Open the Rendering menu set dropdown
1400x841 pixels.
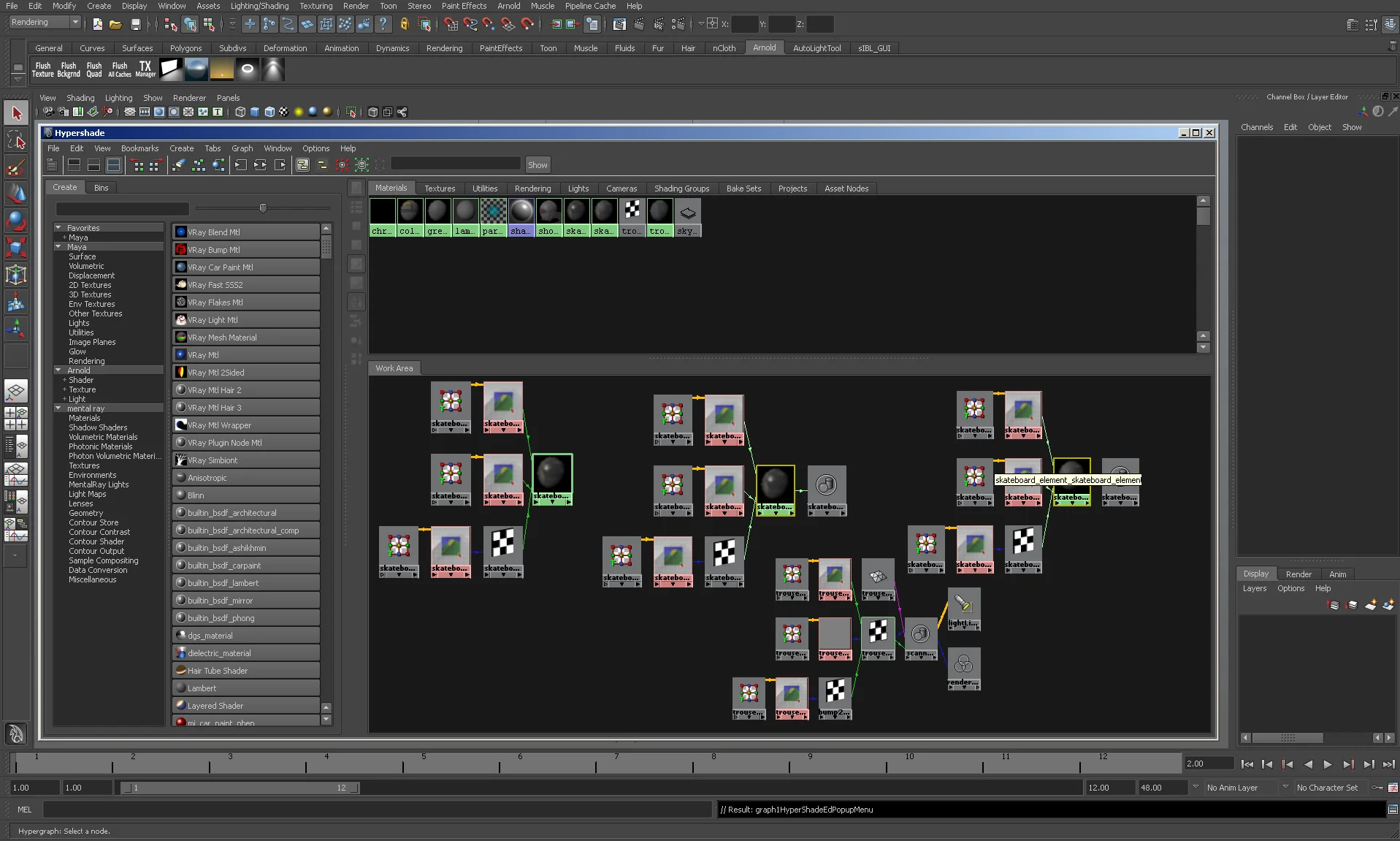coord(45,23)
